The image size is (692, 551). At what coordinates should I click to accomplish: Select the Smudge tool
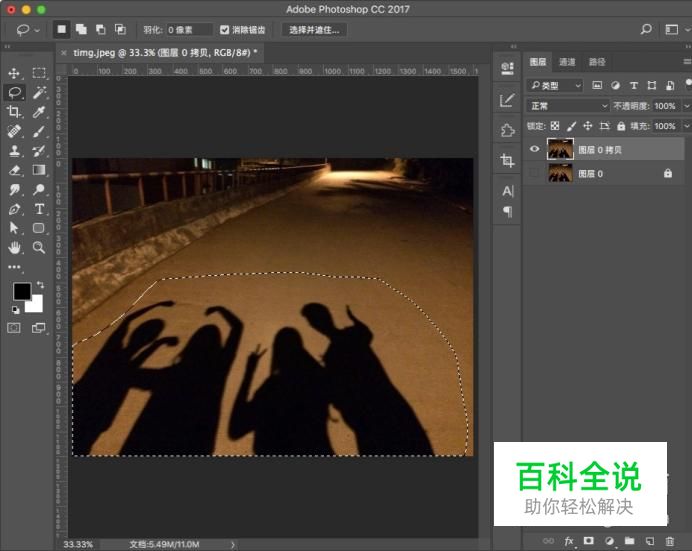coord(14,189)
